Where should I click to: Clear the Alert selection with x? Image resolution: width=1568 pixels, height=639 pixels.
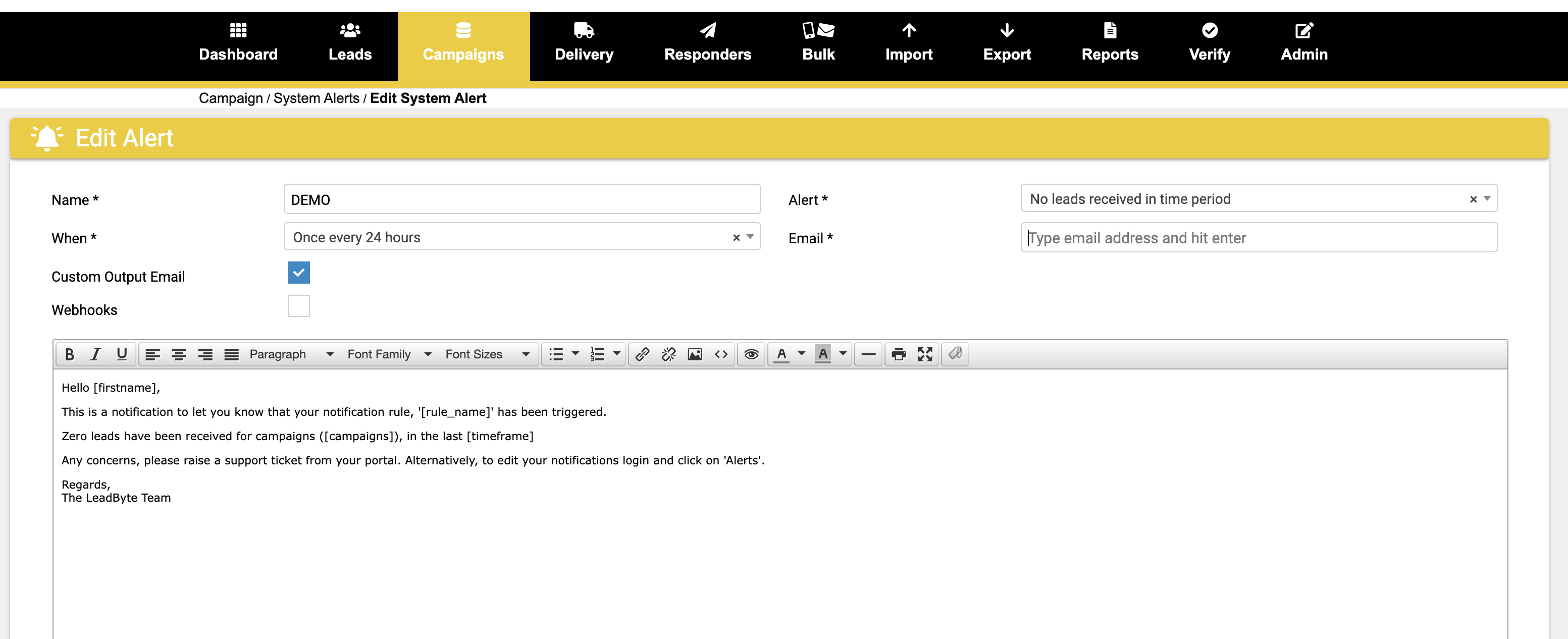pyautogui.click(x=1473, y=199)
